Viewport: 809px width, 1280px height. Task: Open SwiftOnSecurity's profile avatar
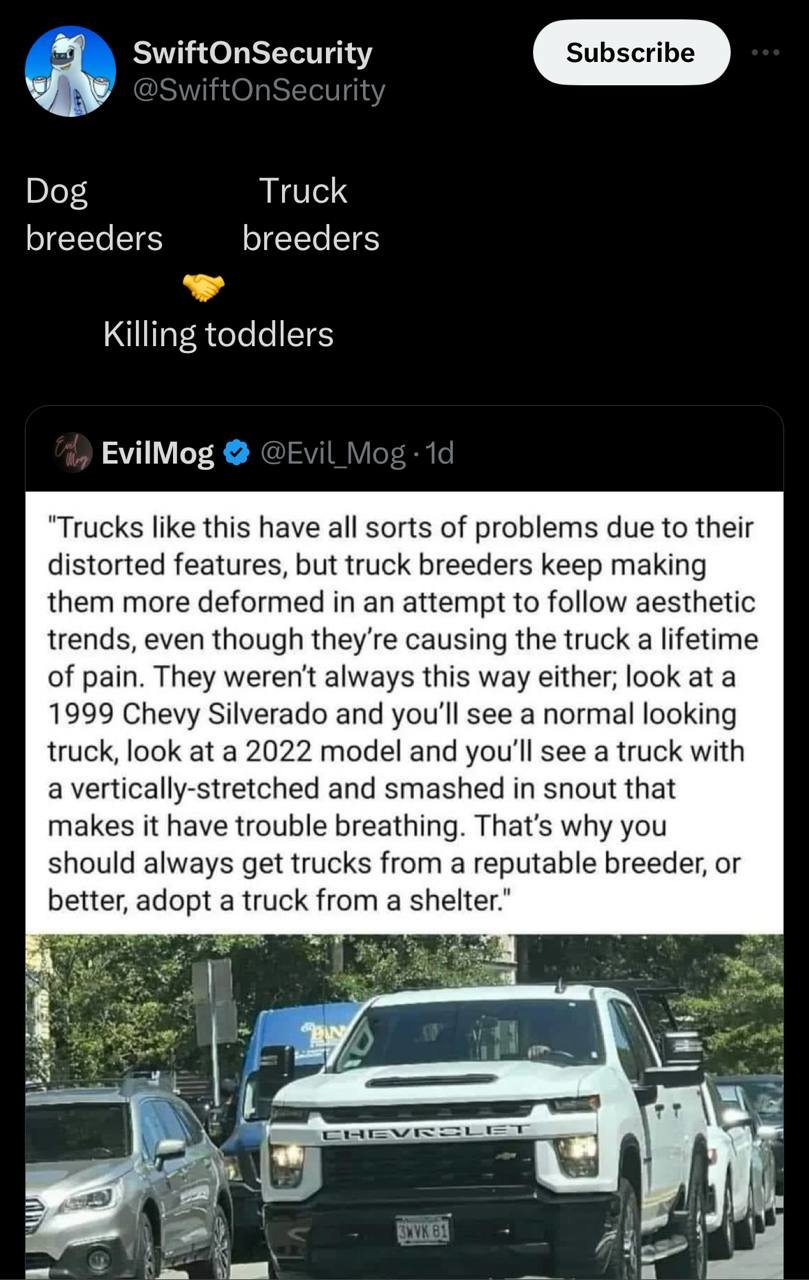point(70,71)
